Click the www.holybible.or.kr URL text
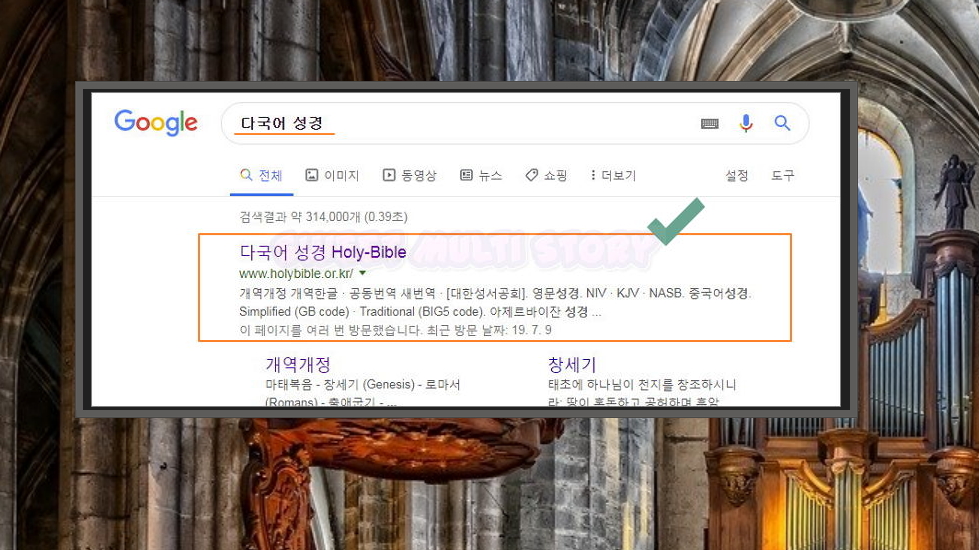Viewport: 979px width, 550px height. click(296, 273)
